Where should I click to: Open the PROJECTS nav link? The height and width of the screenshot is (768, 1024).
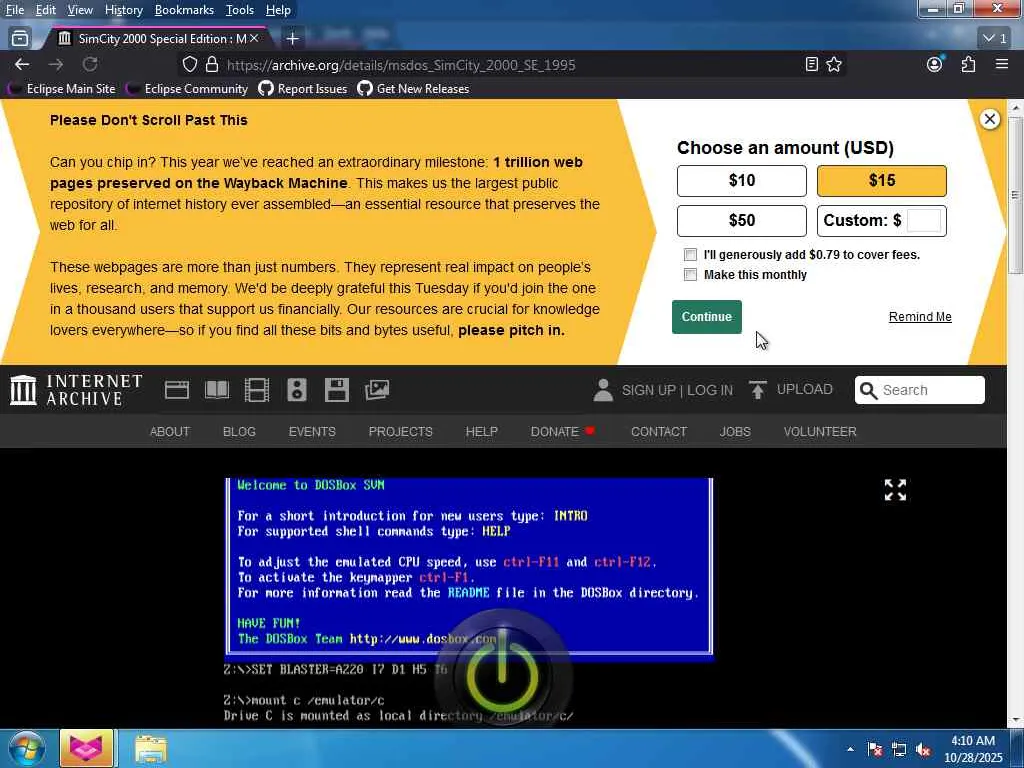click(x=400, y=432)
